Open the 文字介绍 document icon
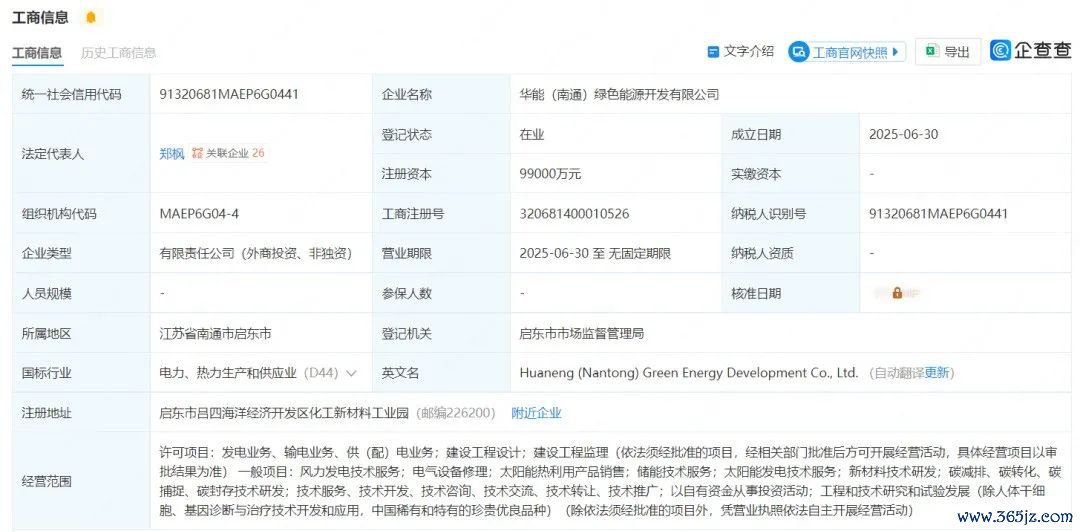The height and width of the screenshot is (532, 1080). tap(714, 52)
